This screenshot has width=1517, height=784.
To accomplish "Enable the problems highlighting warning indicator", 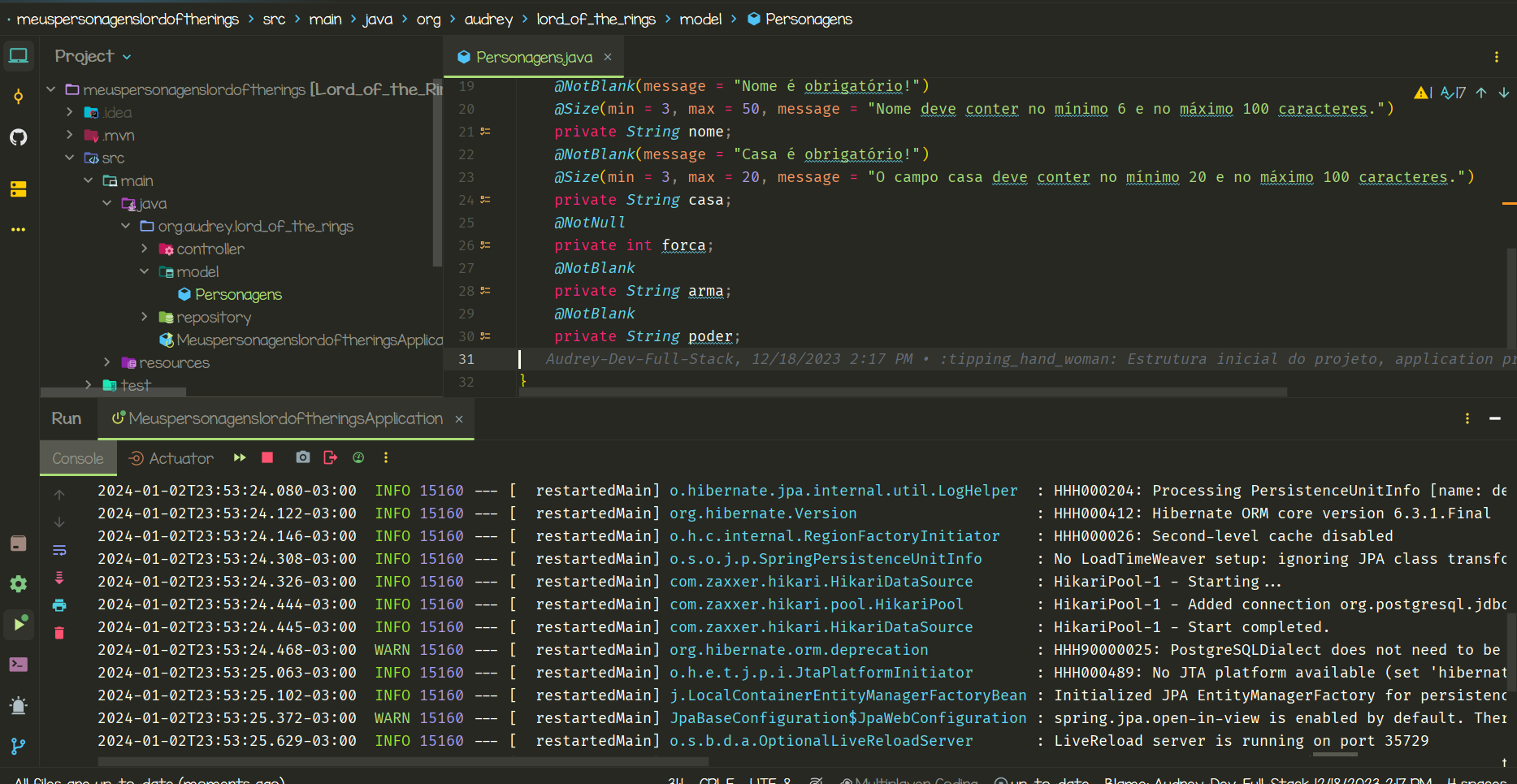I will click(x=1419, y=92).
